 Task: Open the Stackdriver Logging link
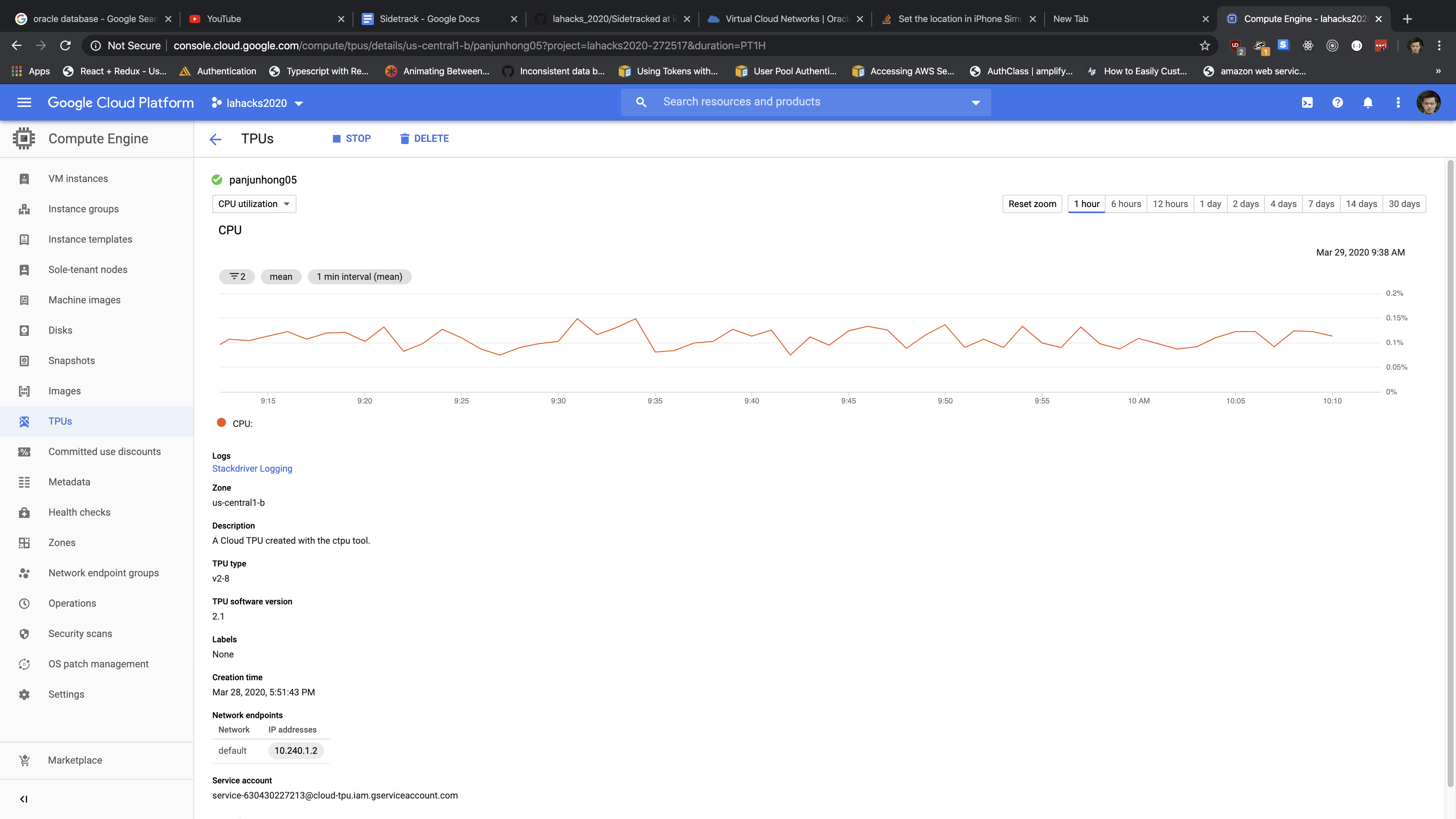coord(252,468)
